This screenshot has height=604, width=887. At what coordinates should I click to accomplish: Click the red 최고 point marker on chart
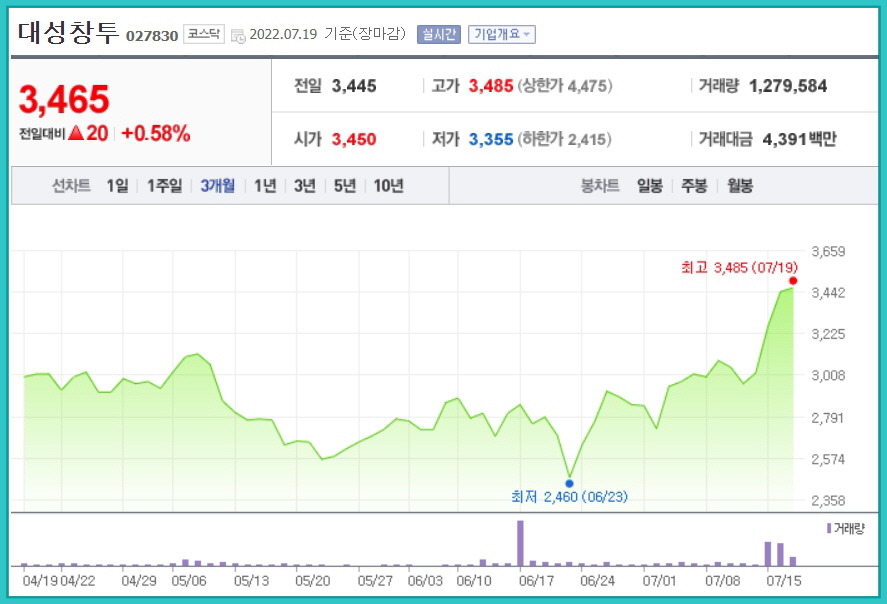coord(793,281)
